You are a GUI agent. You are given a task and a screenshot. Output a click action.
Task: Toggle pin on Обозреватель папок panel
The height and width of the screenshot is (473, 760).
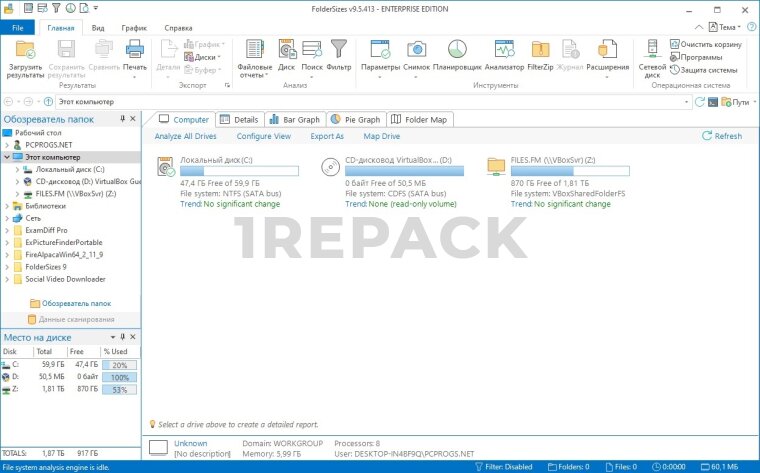click(123, 119)
